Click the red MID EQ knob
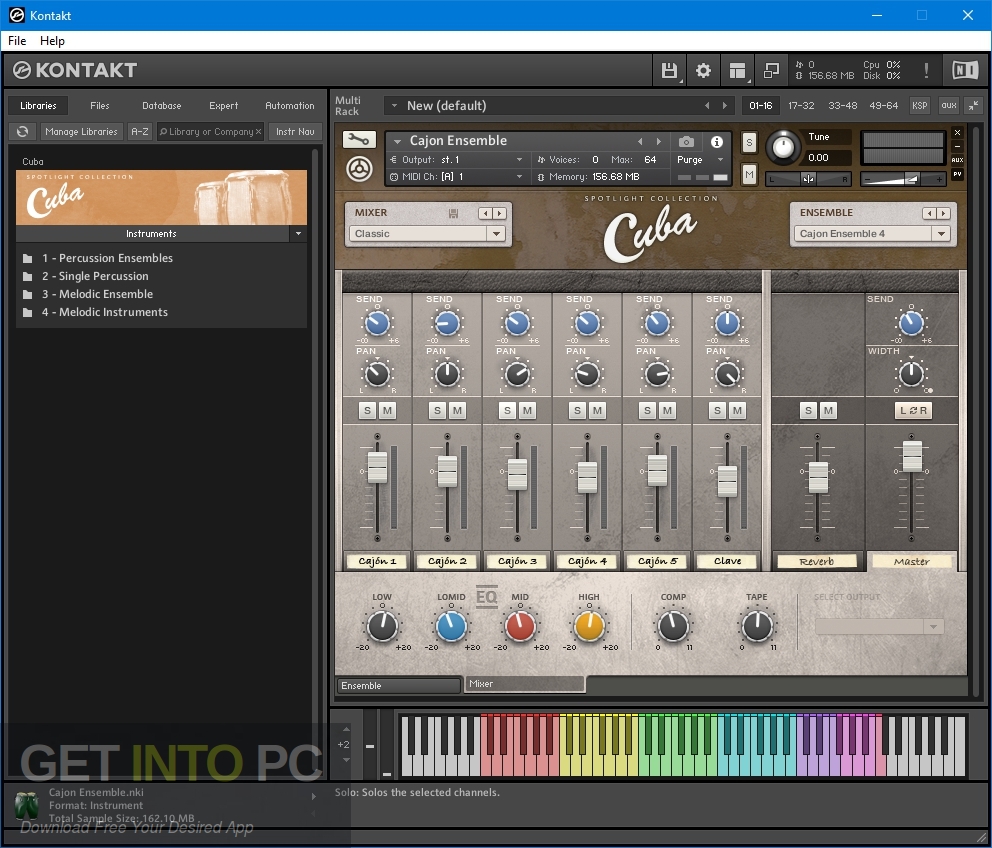Image resolution: width=992 pixels, height=848 pixels. 520,627
